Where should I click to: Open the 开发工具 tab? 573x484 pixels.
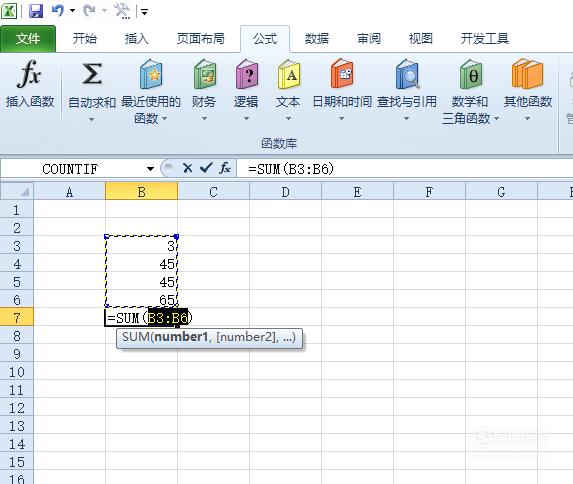[x=485, y=38]
